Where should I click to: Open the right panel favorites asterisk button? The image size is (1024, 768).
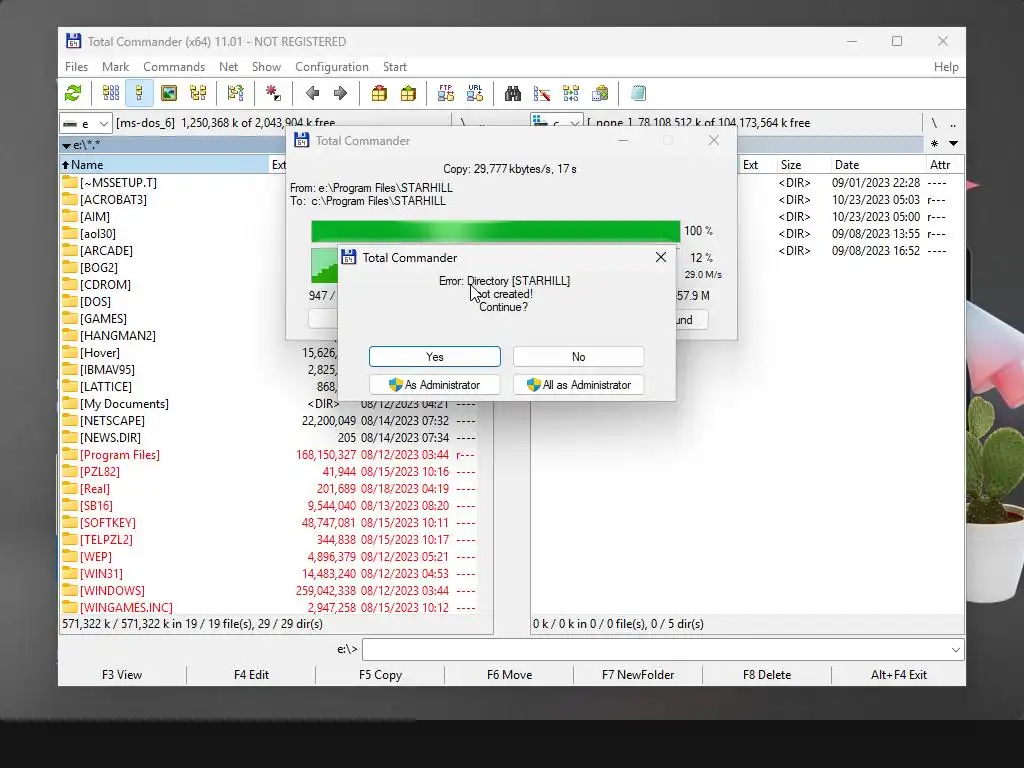pyautogui.click(x=935, y=144)
